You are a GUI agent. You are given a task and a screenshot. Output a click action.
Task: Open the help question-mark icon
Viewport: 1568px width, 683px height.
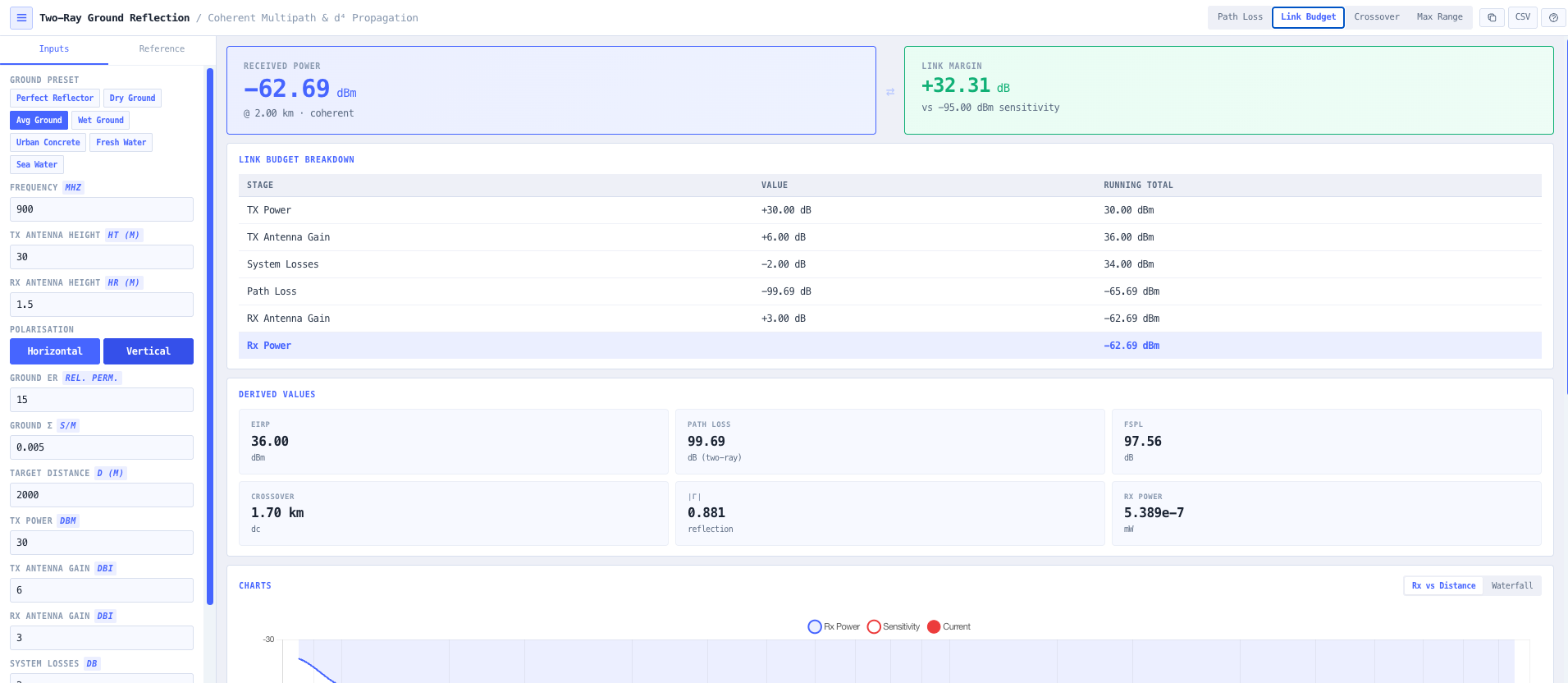[1553, 17]
